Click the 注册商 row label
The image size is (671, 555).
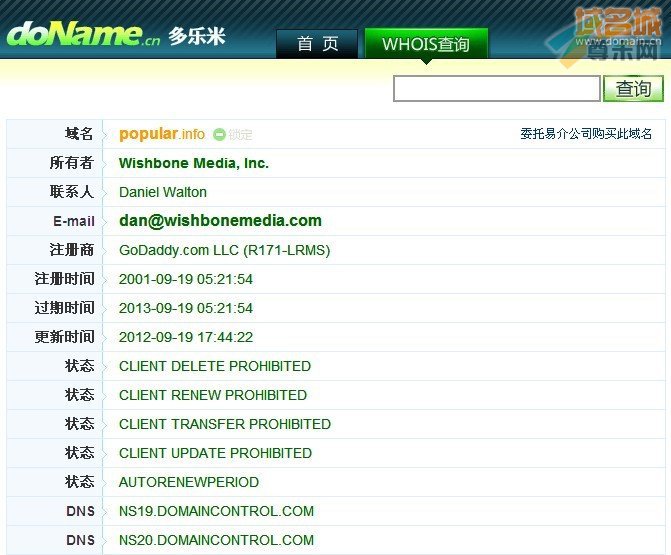pos(71,250)
